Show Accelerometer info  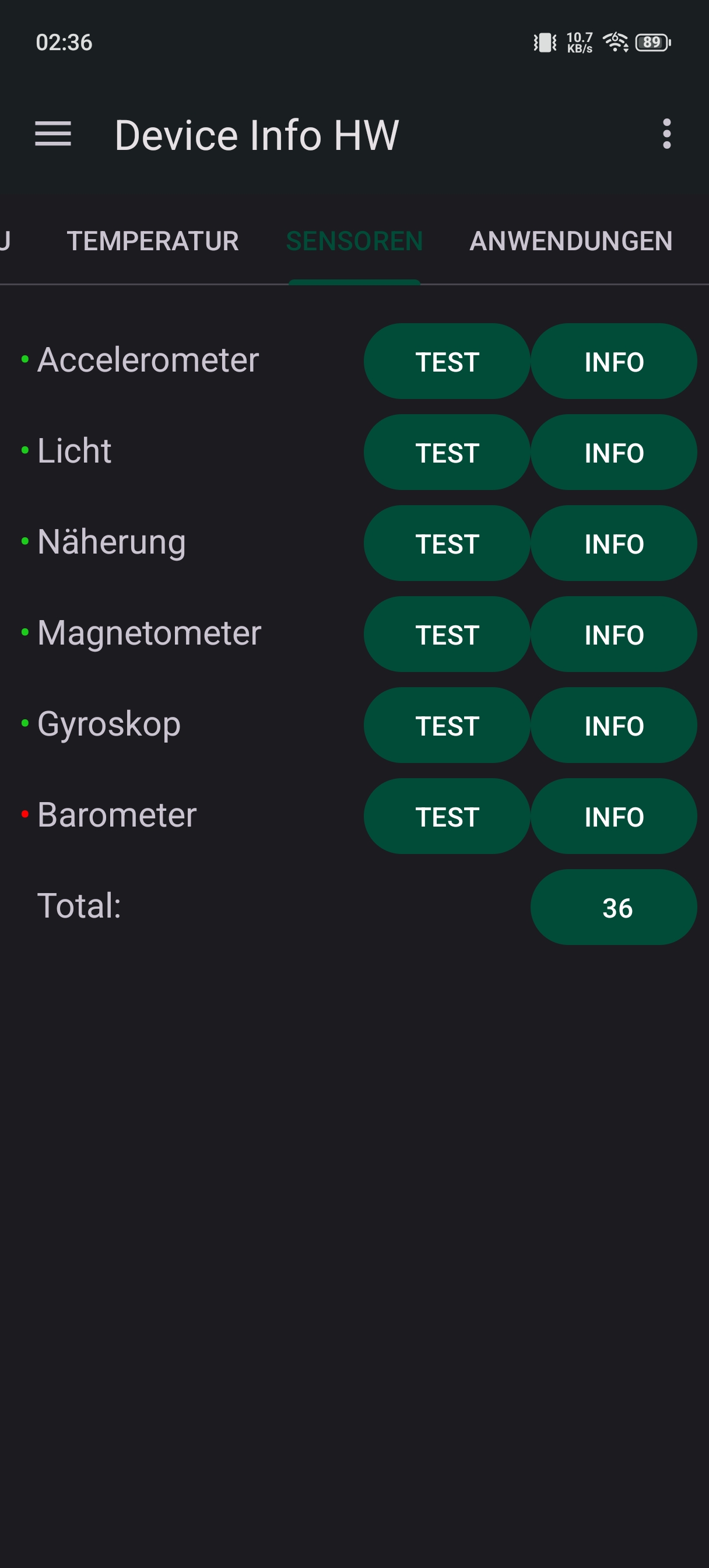[x=613, y=362]
